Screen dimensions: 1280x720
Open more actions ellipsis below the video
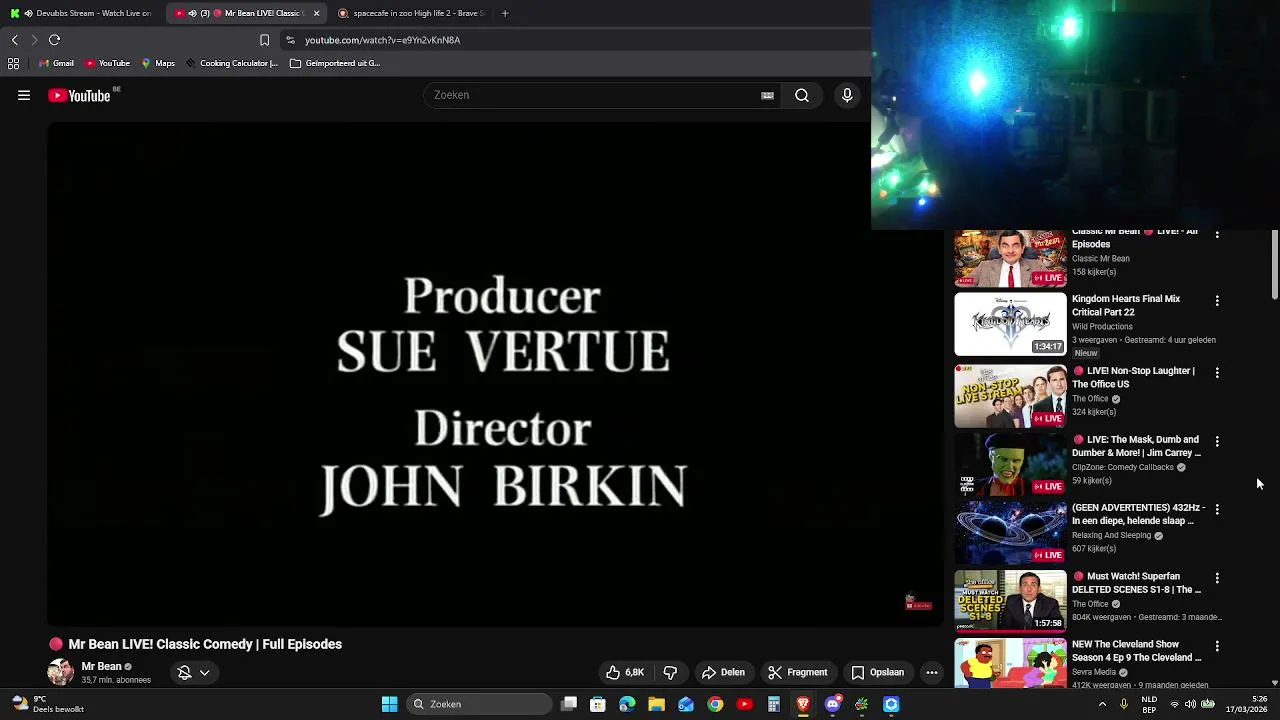[932, 672]
